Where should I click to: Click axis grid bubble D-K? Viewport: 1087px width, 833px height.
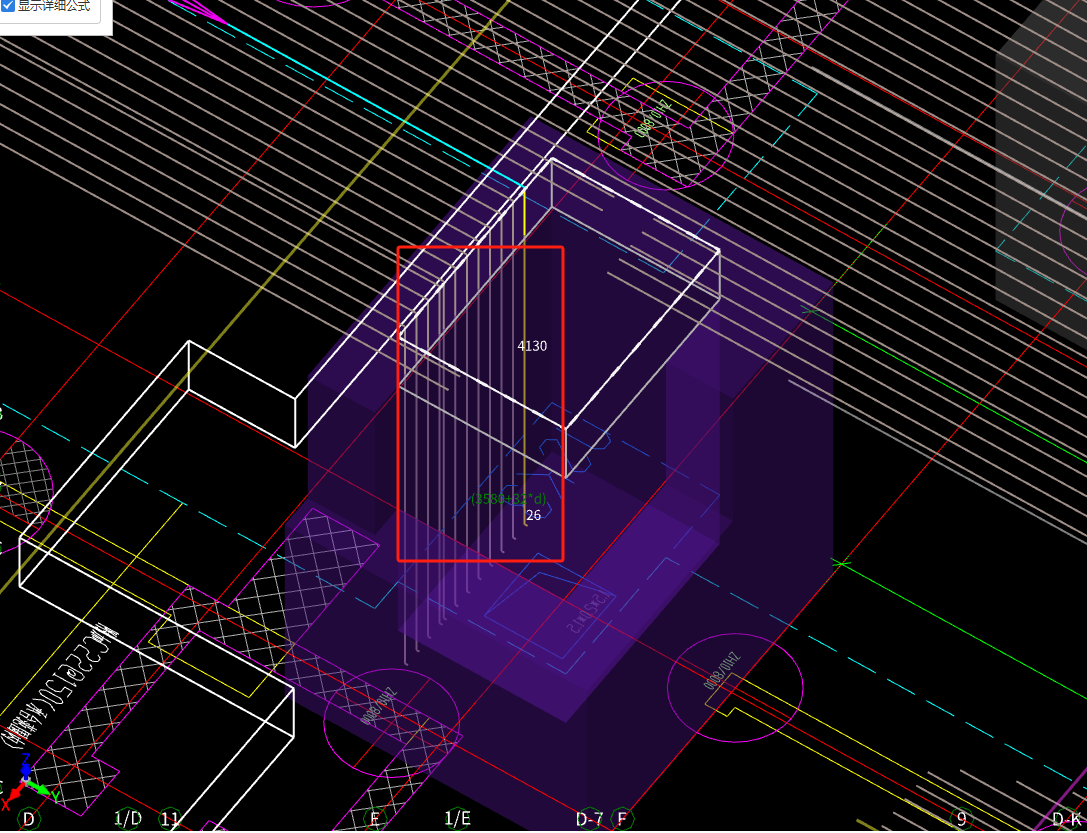1068,819
